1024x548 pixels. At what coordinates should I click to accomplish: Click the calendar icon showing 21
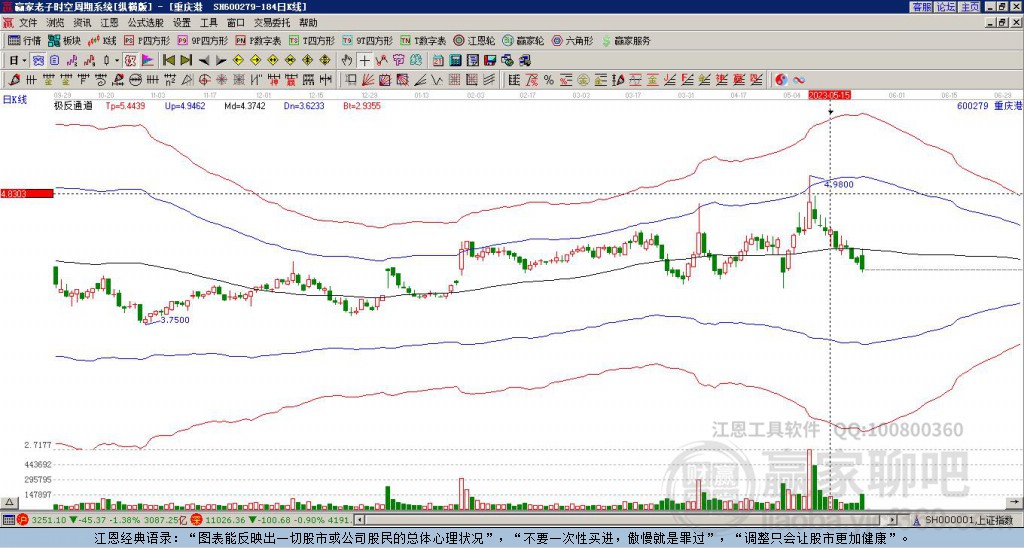click(438, 61)
